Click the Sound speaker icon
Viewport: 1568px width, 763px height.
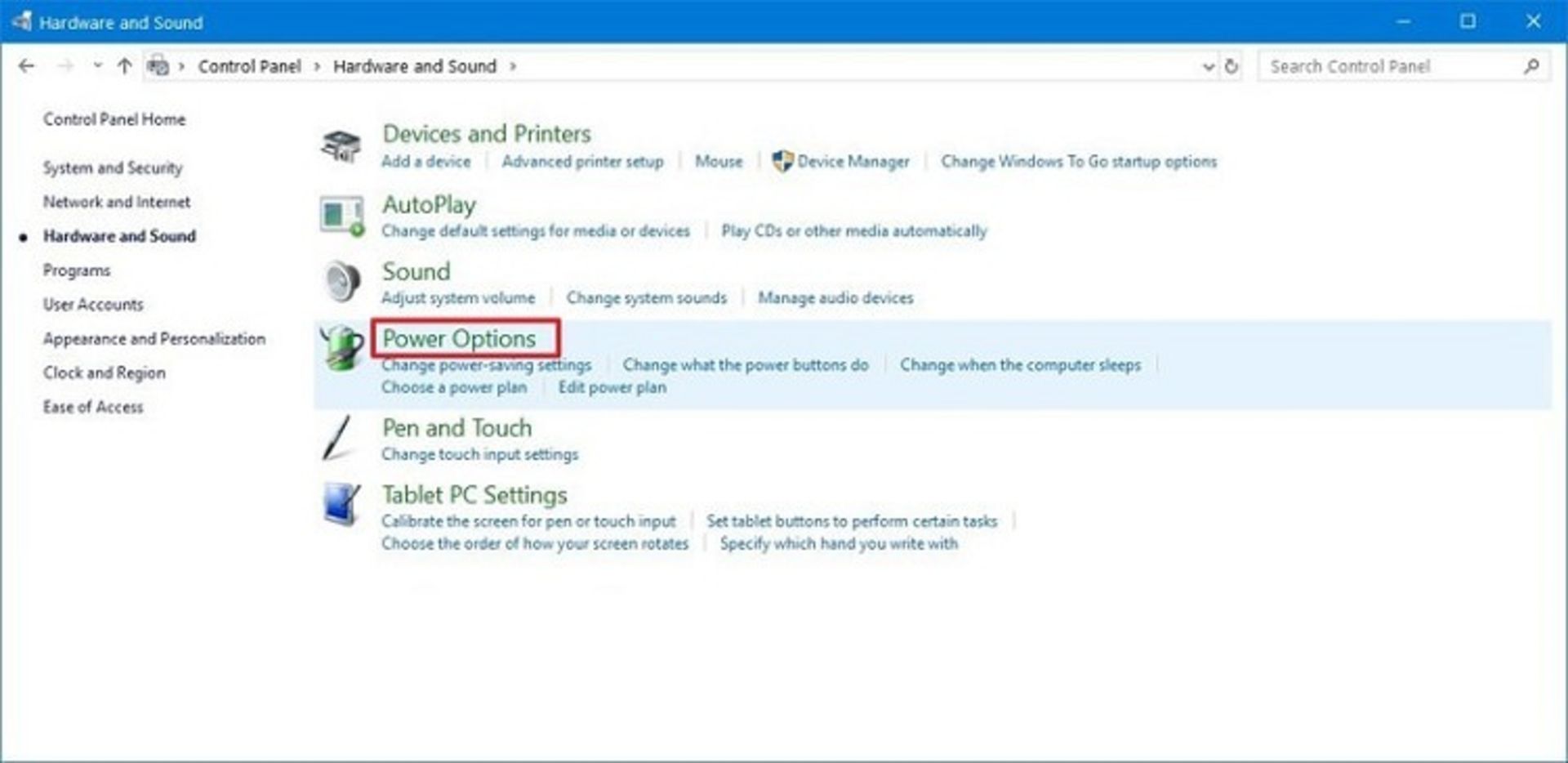pyautogui.click(x=341, y=283)
